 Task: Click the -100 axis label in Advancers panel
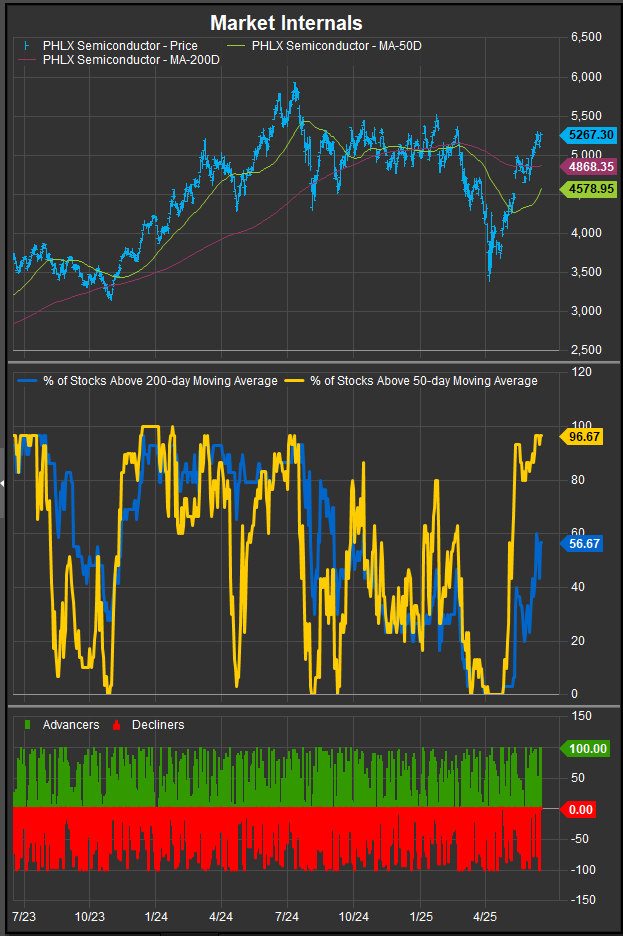pos(583,870)
